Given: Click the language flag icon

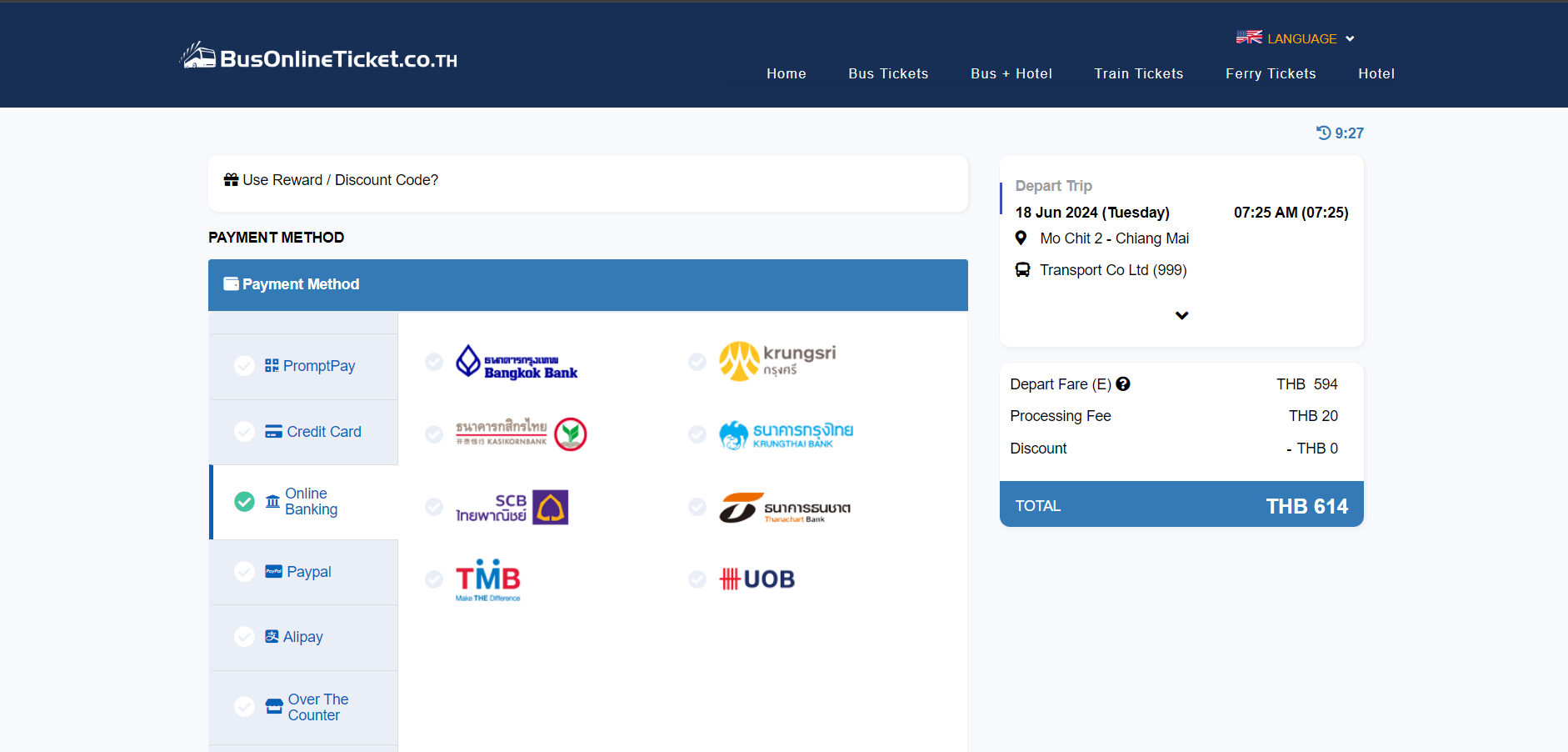Looking at the screenshot, I should pos(1249,38).
